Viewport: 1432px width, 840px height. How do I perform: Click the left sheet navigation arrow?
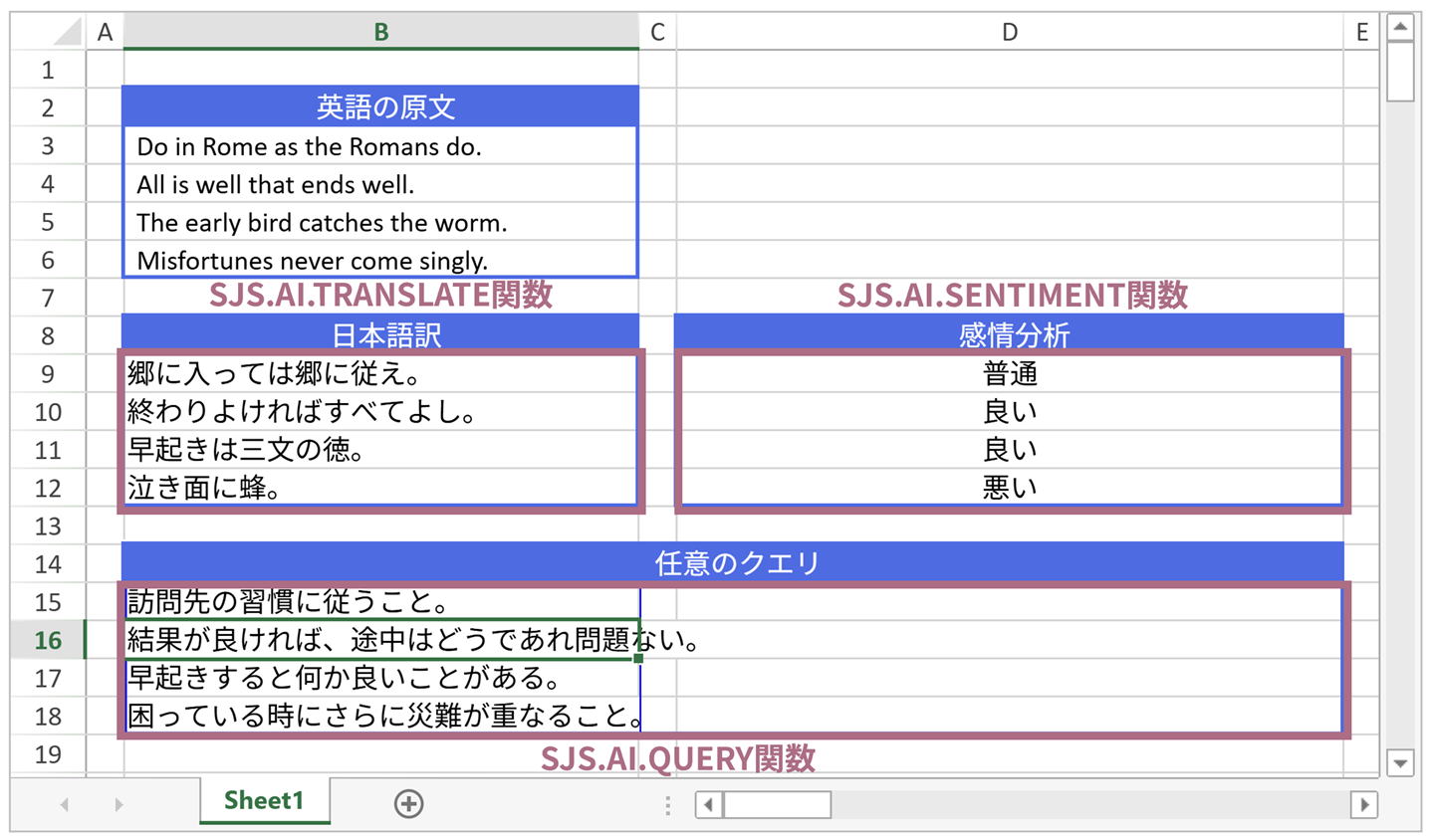coord(64,803)
